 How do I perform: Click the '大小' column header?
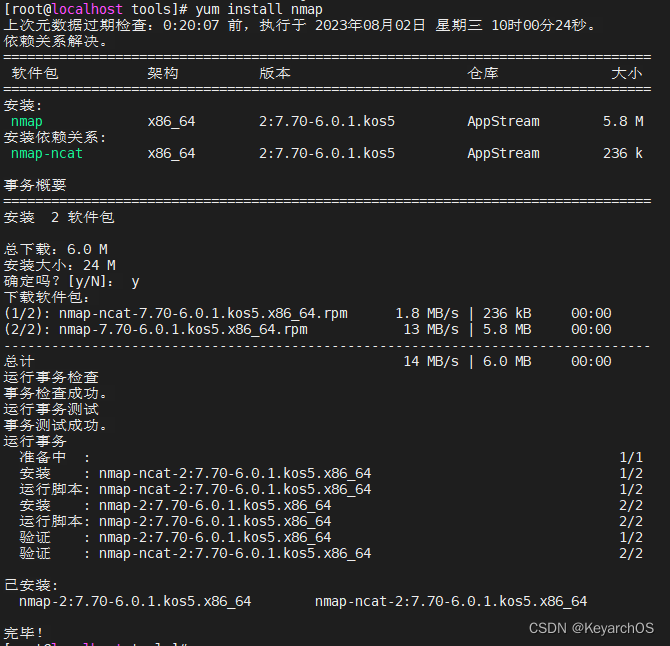[x=627, y=73]
